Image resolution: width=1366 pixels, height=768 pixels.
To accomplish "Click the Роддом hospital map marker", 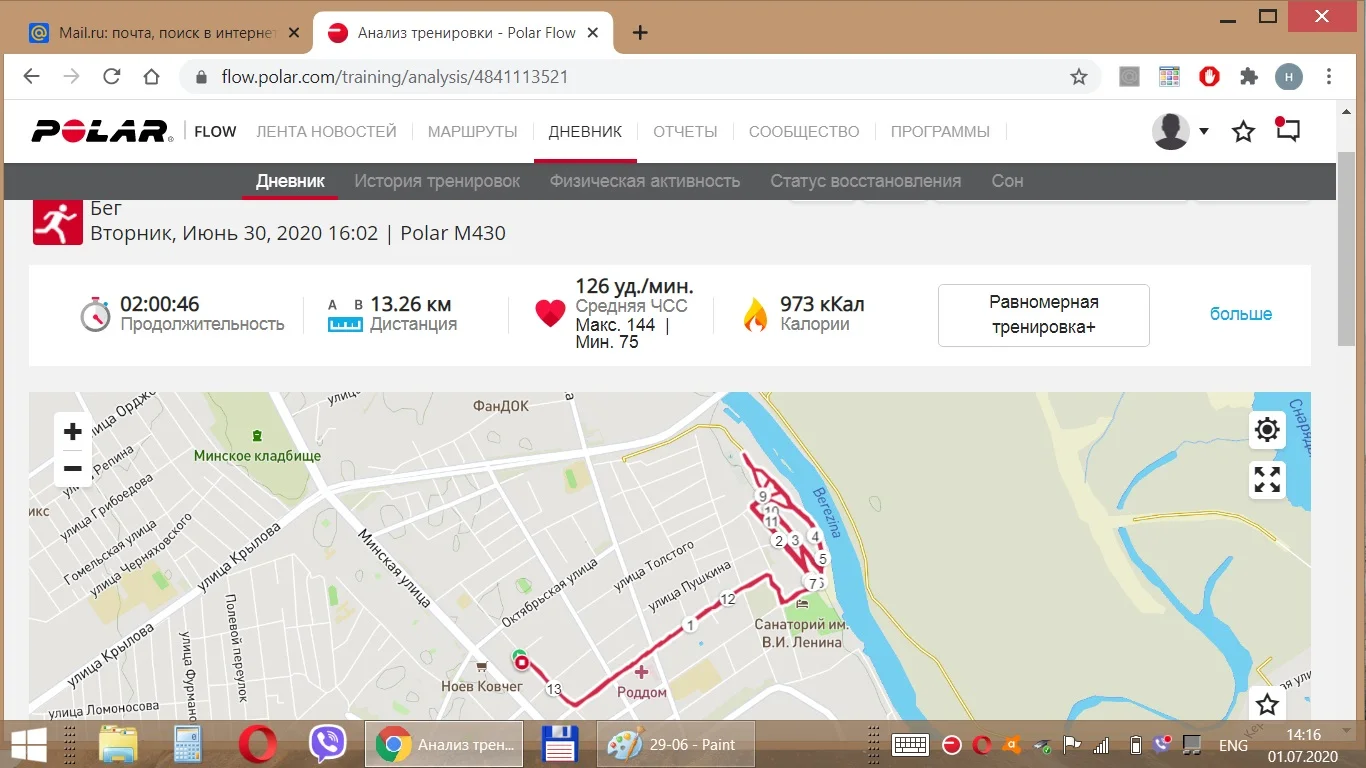I will pyautogui.click(x=641, y=672).
